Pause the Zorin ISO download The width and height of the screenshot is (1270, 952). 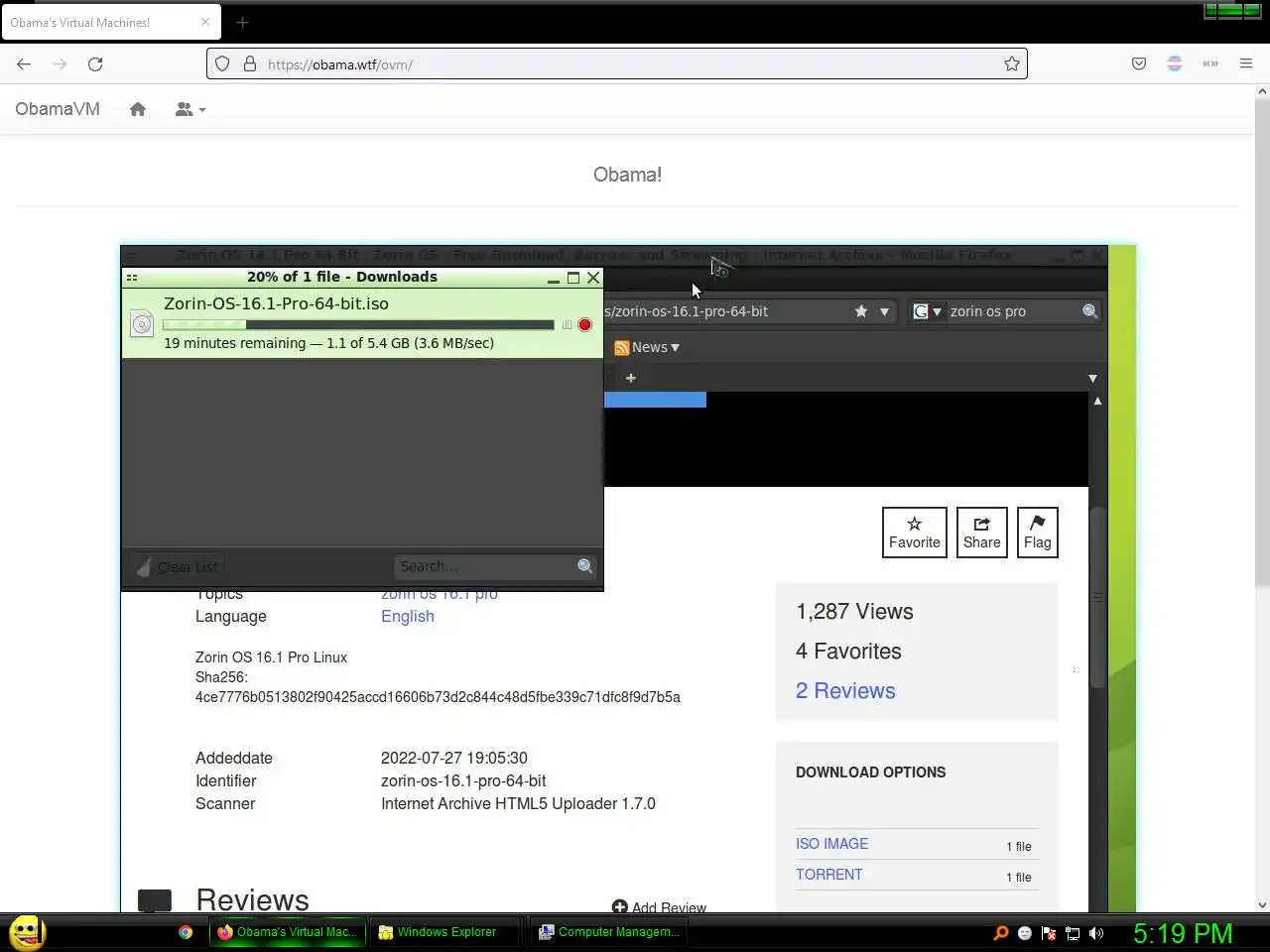coord(567,325)
